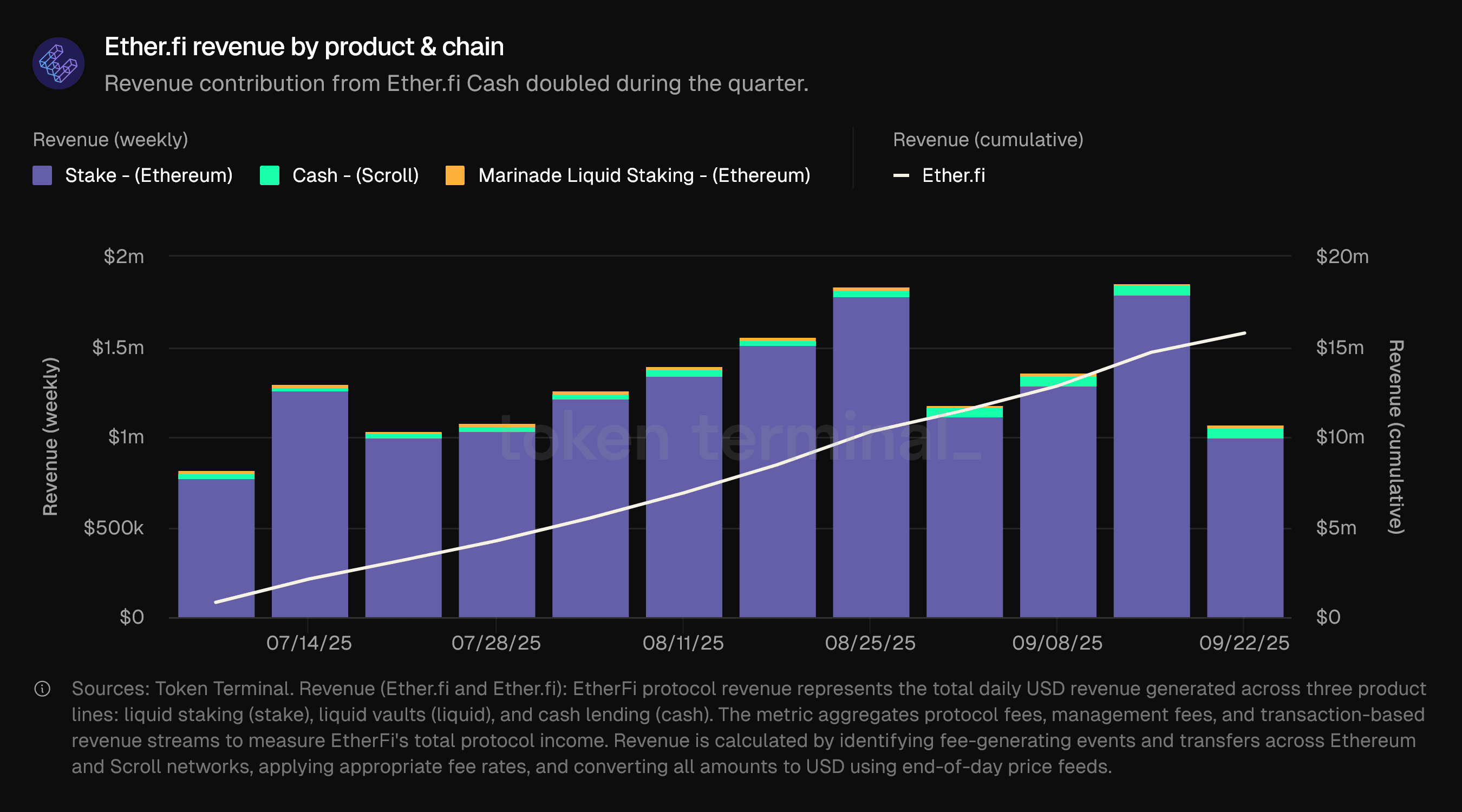Click the Ether.fi logo icon
Screen dimensions: 1462x812
pos(58,63)
